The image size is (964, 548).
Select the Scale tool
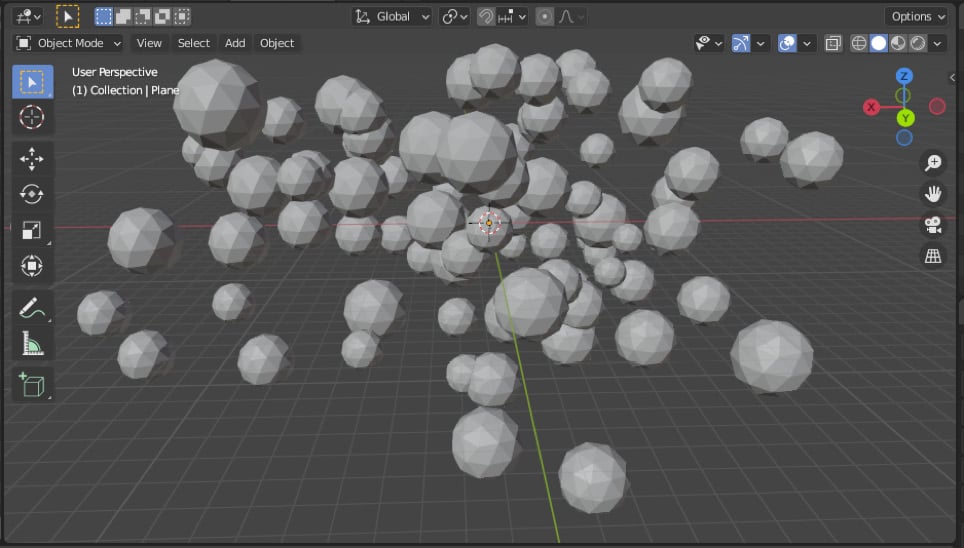pyautogui.click(x=32, y=230)
